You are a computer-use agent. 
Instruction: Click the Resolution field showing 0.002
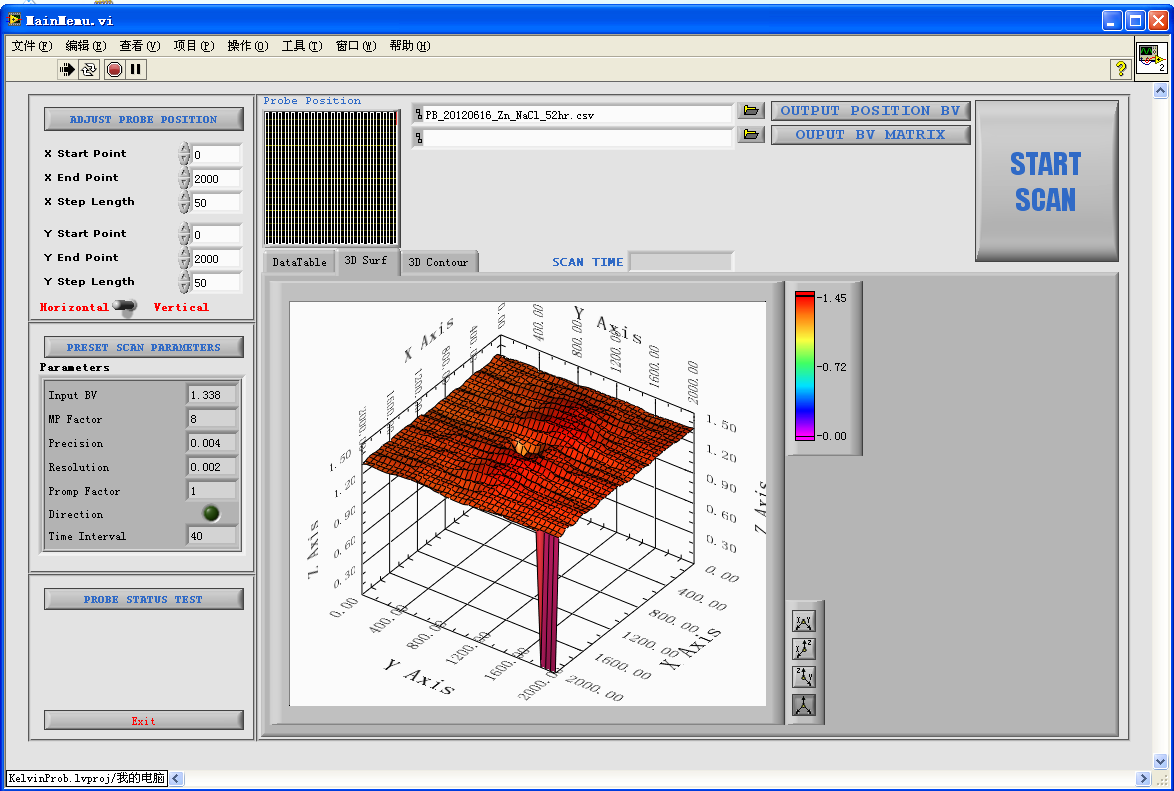pos(212,467)
